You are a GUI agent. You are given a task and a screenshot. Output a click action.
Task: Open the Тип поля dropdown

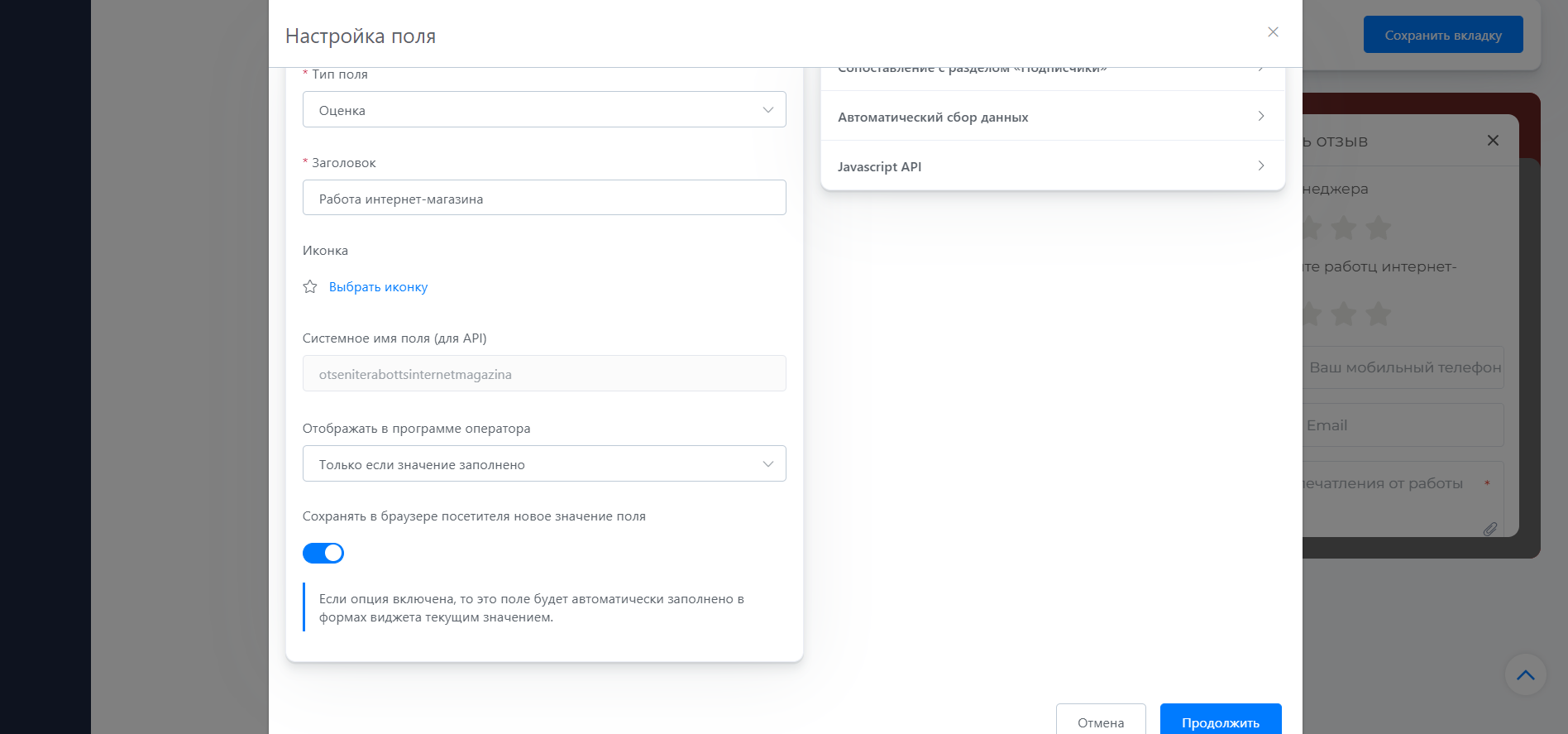coord(544,110)
